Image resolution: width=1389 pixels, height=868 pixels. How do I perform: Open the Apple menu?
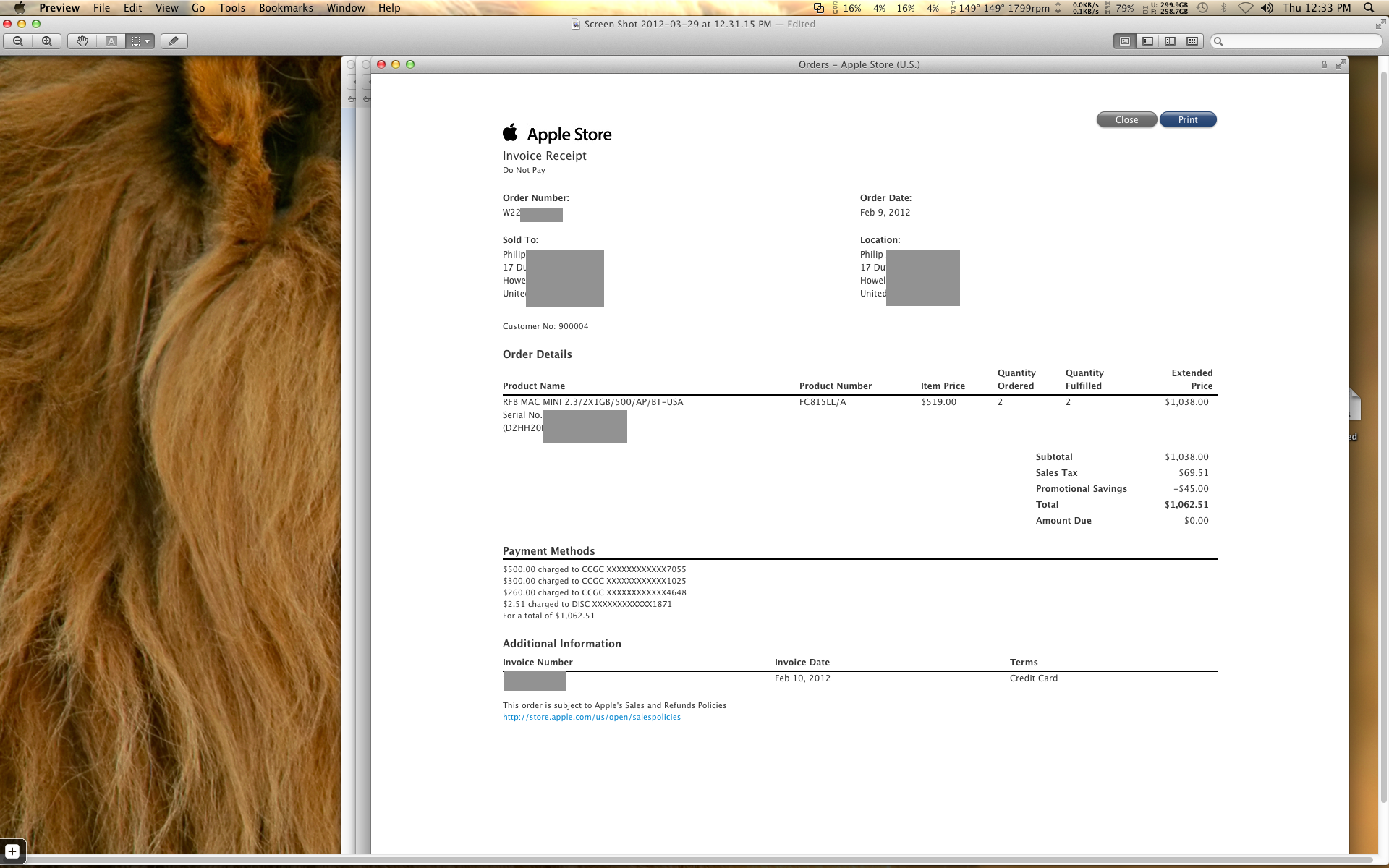(20, 8)
